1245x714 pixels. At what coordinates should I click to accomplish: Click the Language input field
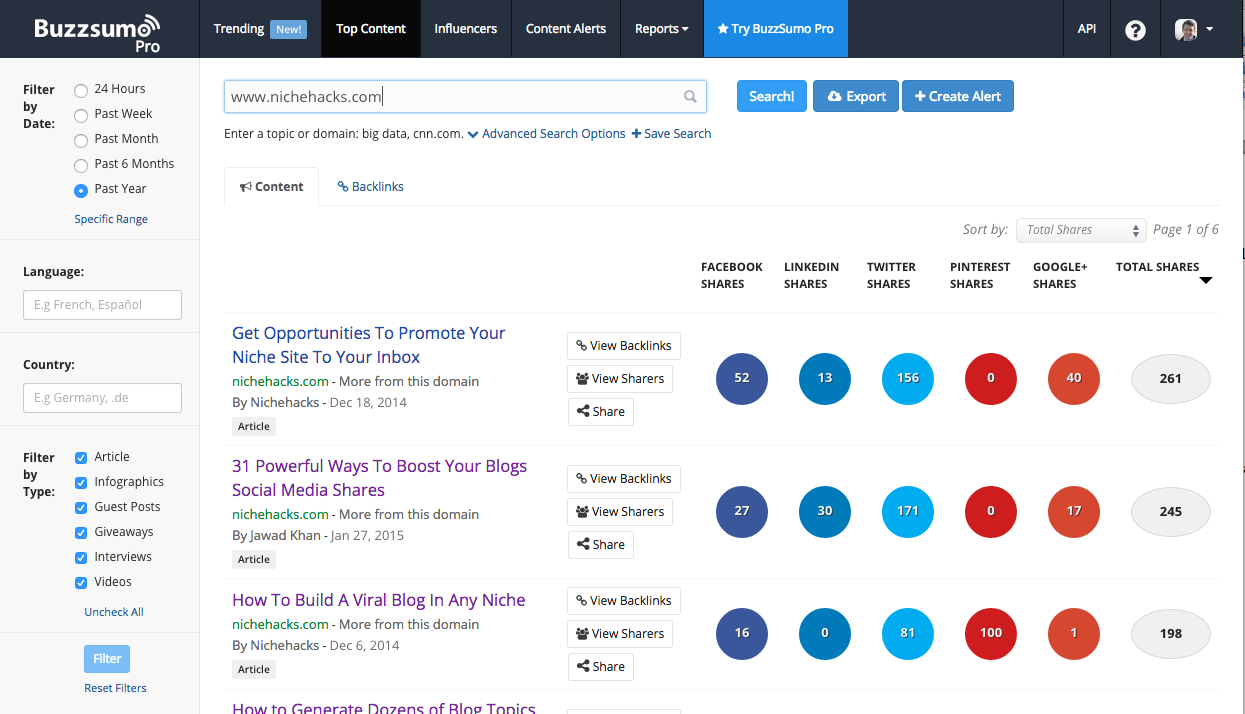pyautogui.click(x=102, y=305)
